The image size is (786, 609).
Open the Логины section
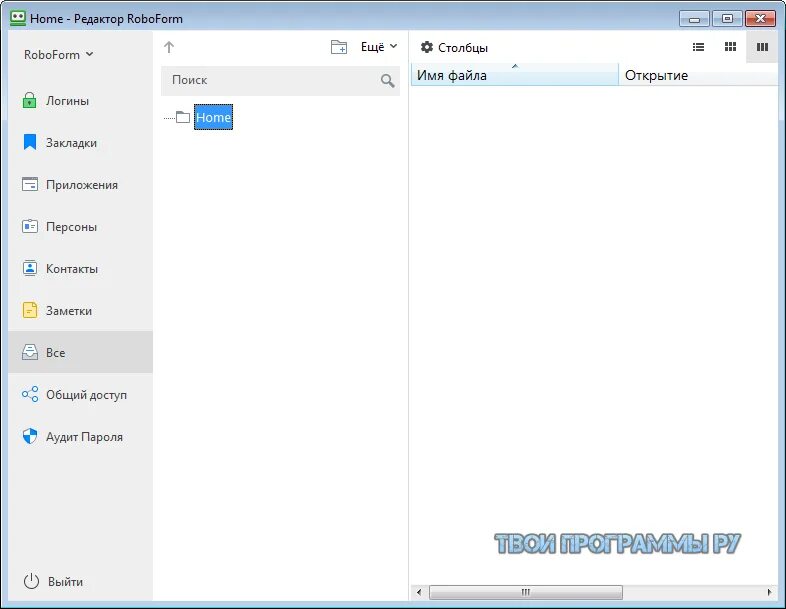click(x=80, y=101)
